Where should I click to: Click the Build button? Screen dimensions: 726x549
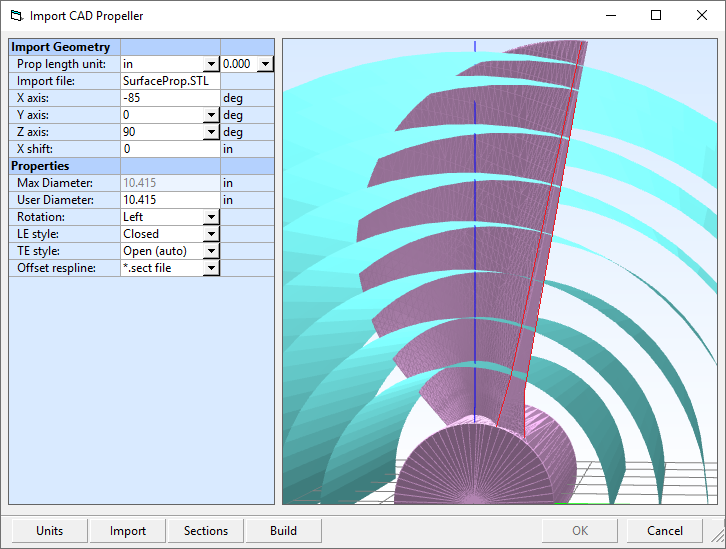point(283,531)
